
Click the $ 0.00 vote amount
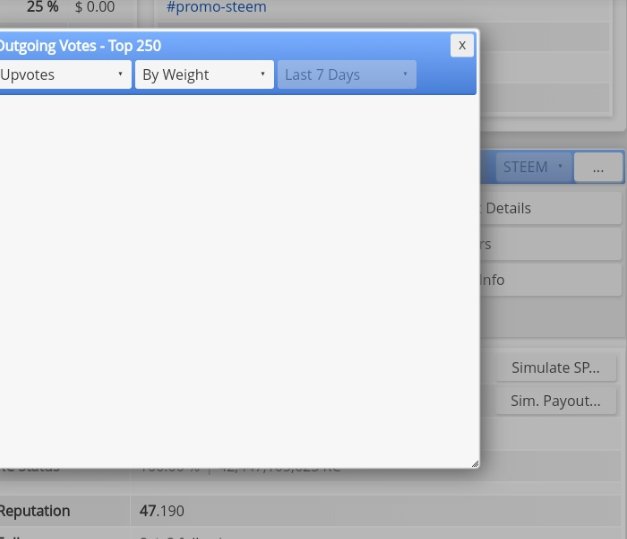(x=95, y=7)
